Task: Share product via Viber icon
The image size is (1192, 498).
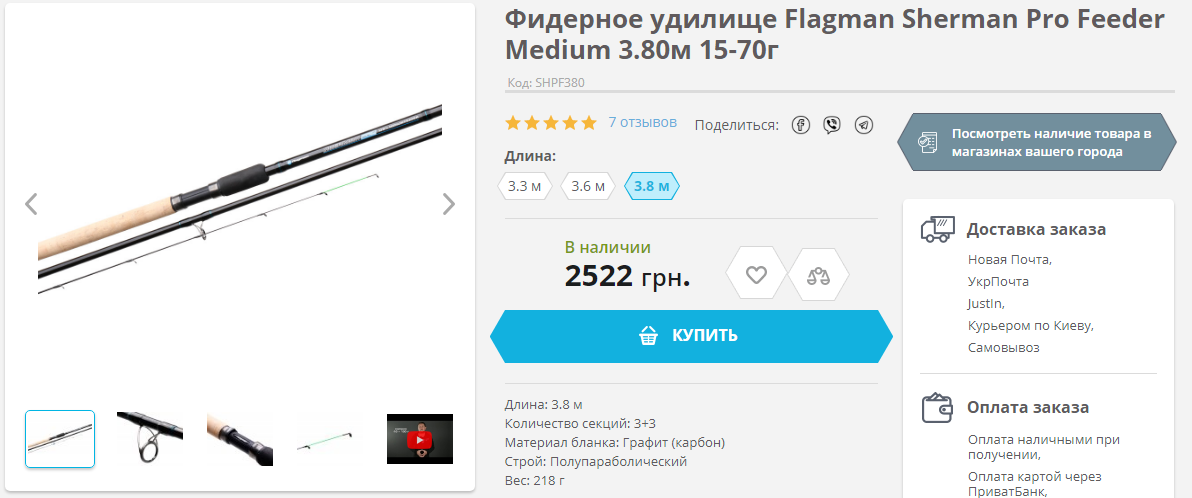Action: [x=832, y=125]
